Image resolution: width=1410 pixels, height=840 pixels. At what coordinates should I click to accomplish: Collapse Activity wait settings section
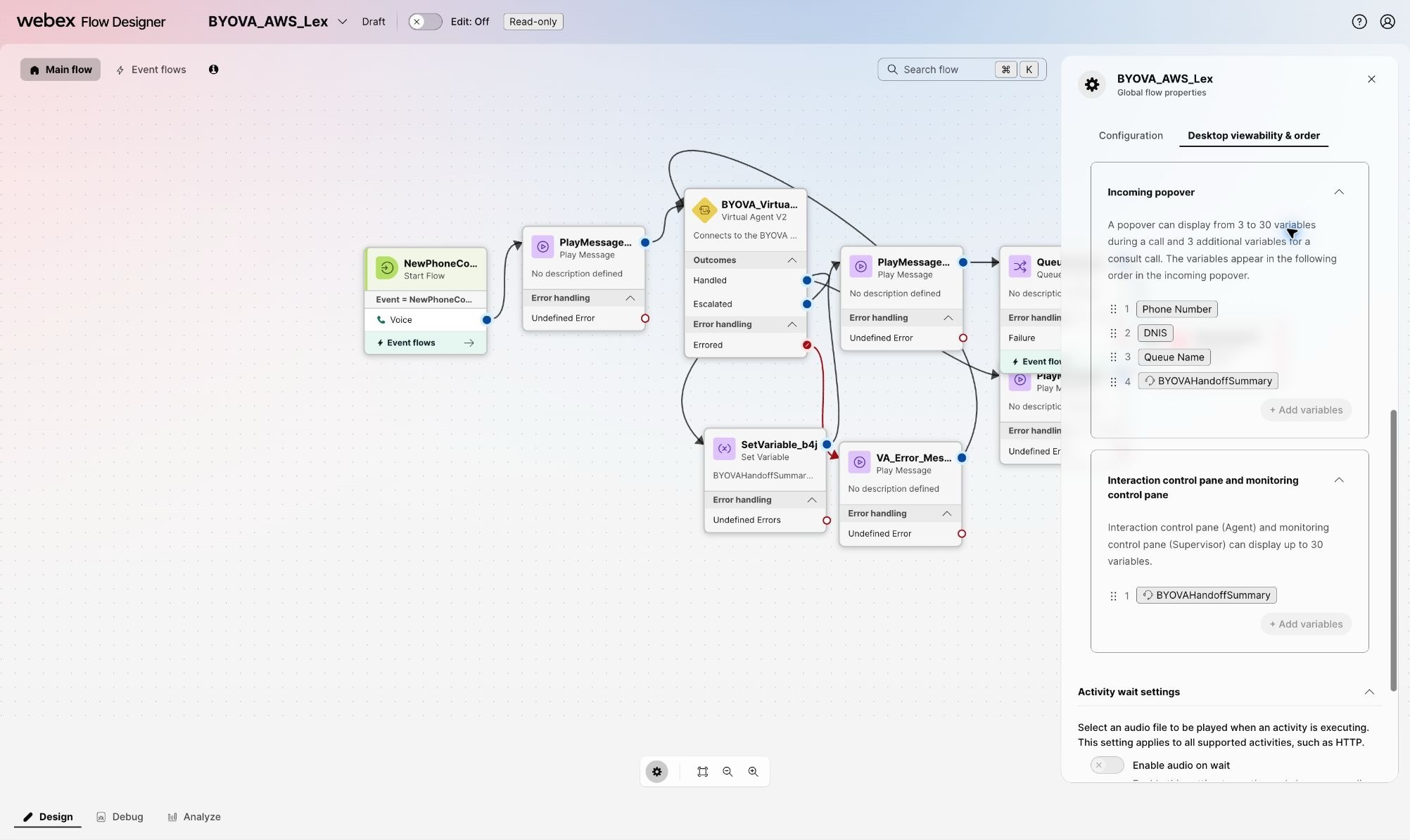tap(1369, 692)
